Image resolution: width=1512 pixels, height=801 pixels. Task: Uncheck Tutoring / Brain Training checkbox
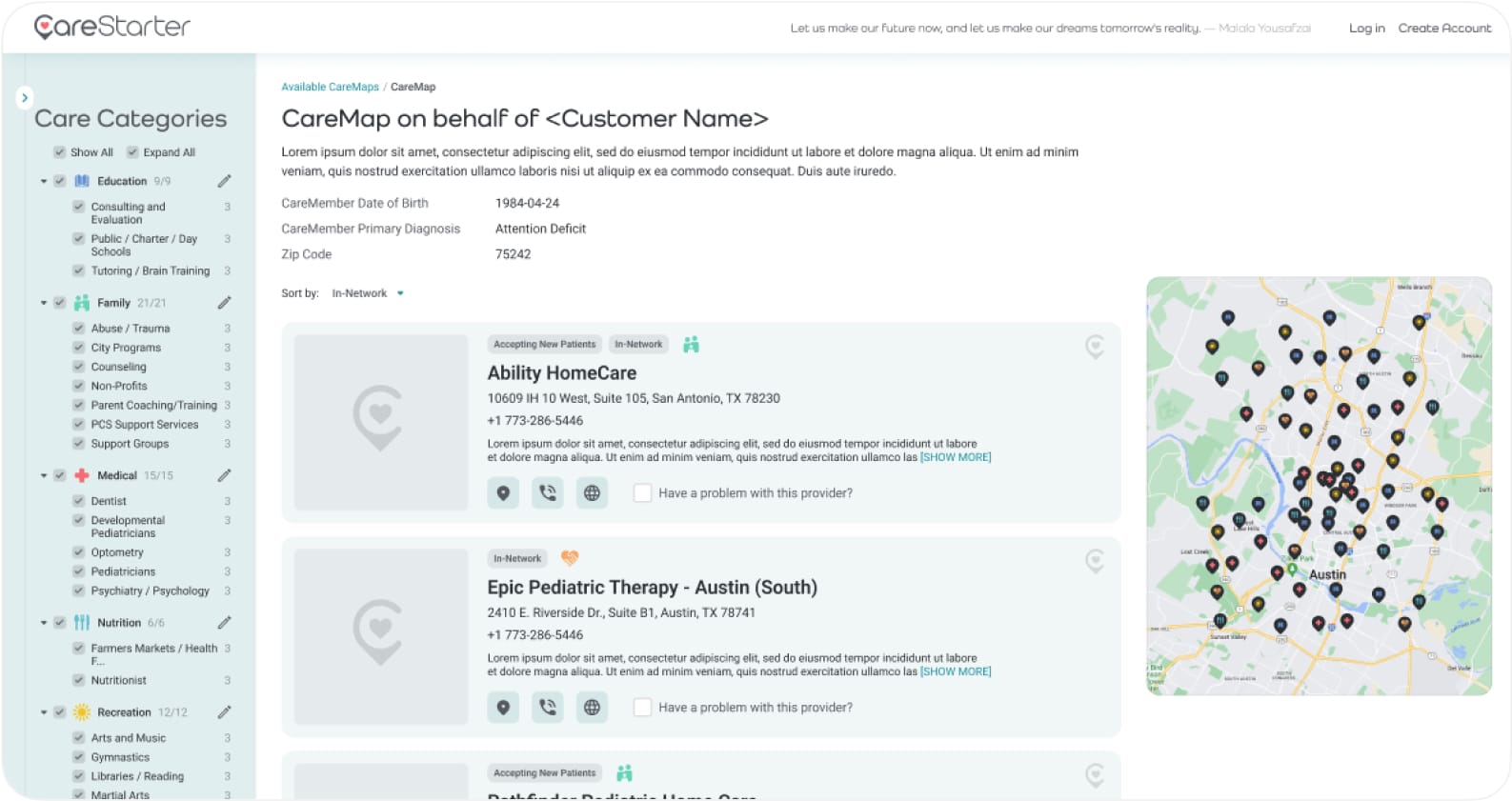[79, 271]
